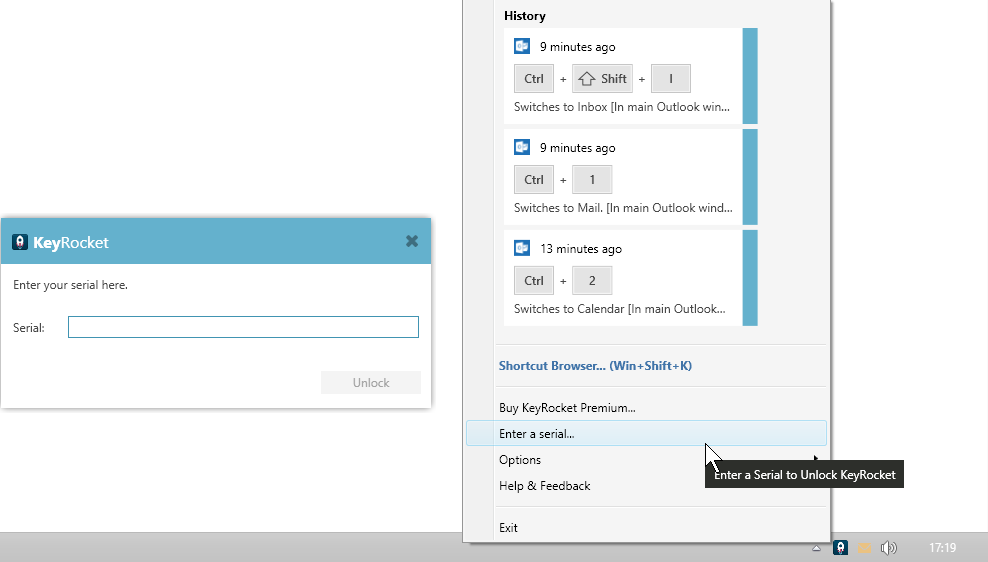The width and height of the screenshot is (988, 562).
Task: Click the blue bar beside the Switches to Calendar entry
Action: click(750, 278)
